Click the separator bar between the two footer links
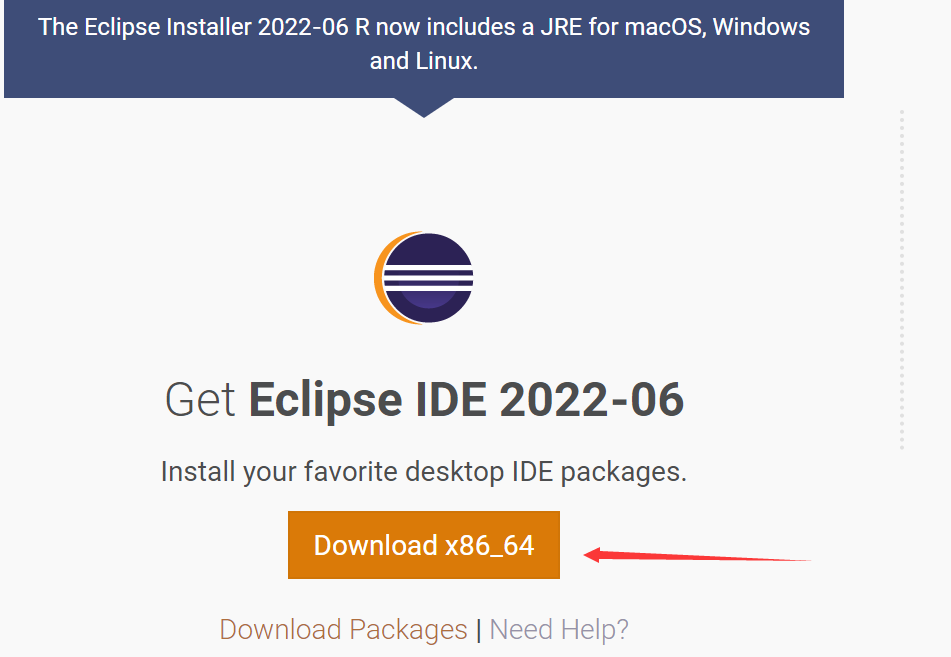The image size is (951, 657). (477, 630)
